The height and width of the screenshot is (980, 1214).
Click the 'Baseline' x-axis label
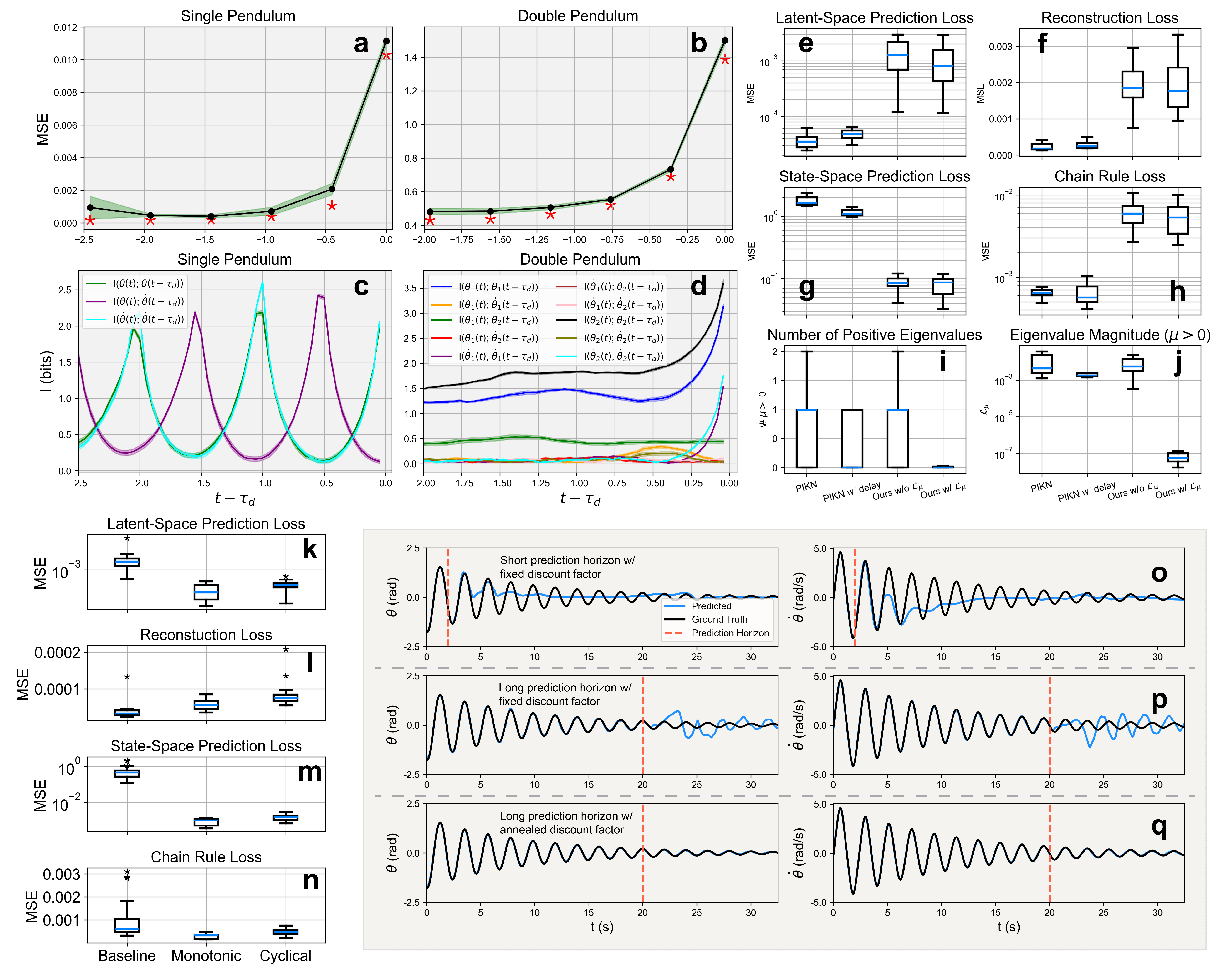coord(127,956)
